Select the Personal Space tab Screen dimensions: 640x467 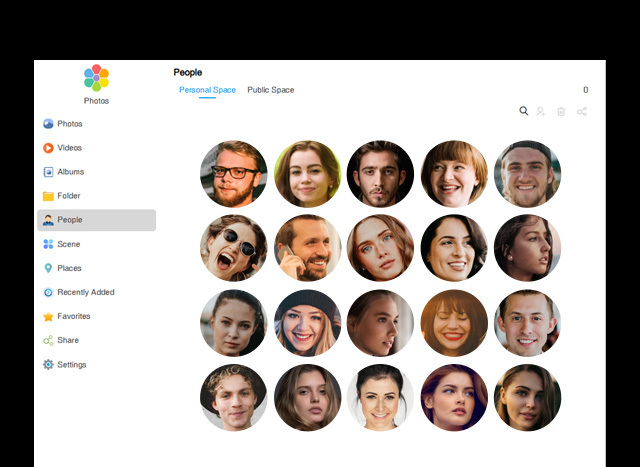click(207, 90)
